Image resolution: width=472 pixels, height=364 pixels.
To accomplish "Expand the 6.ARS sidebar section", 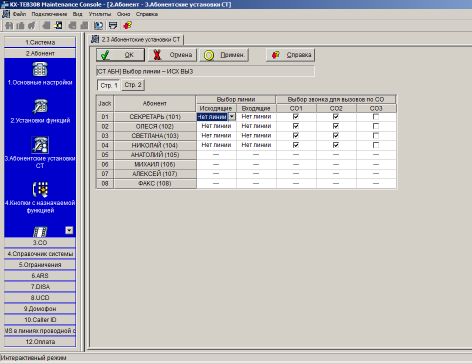I will tap(40, 276).
